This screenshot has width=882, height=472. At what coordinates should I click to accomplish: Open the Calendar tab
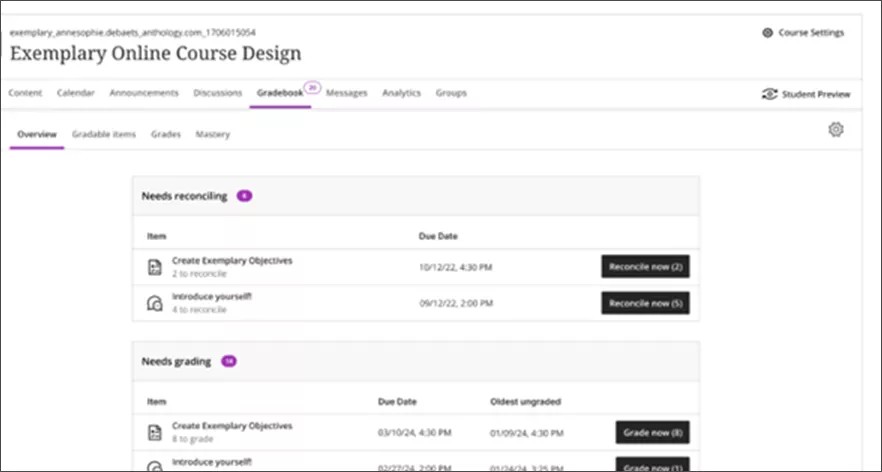click(x=76, y=93)
